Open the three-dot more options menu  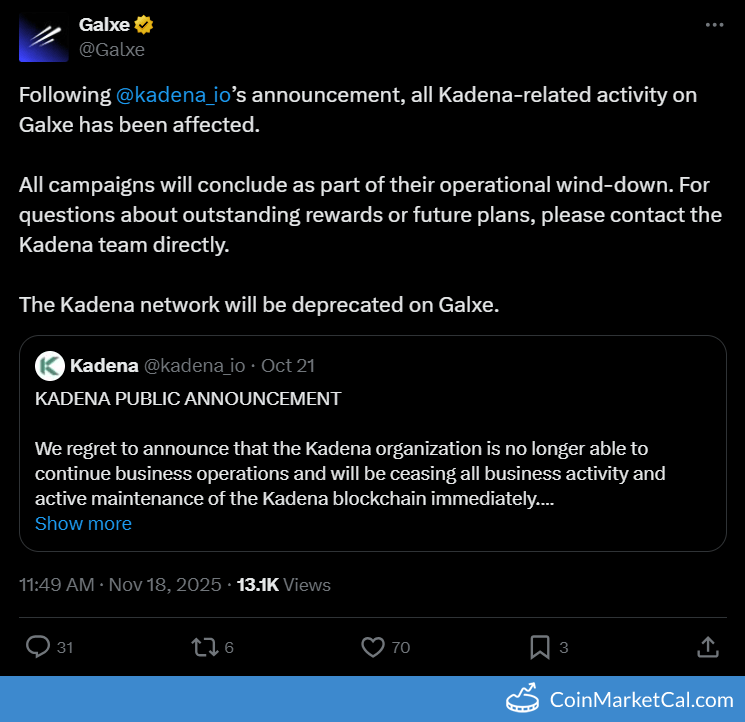pyautogui.click(x=713, y=25)
